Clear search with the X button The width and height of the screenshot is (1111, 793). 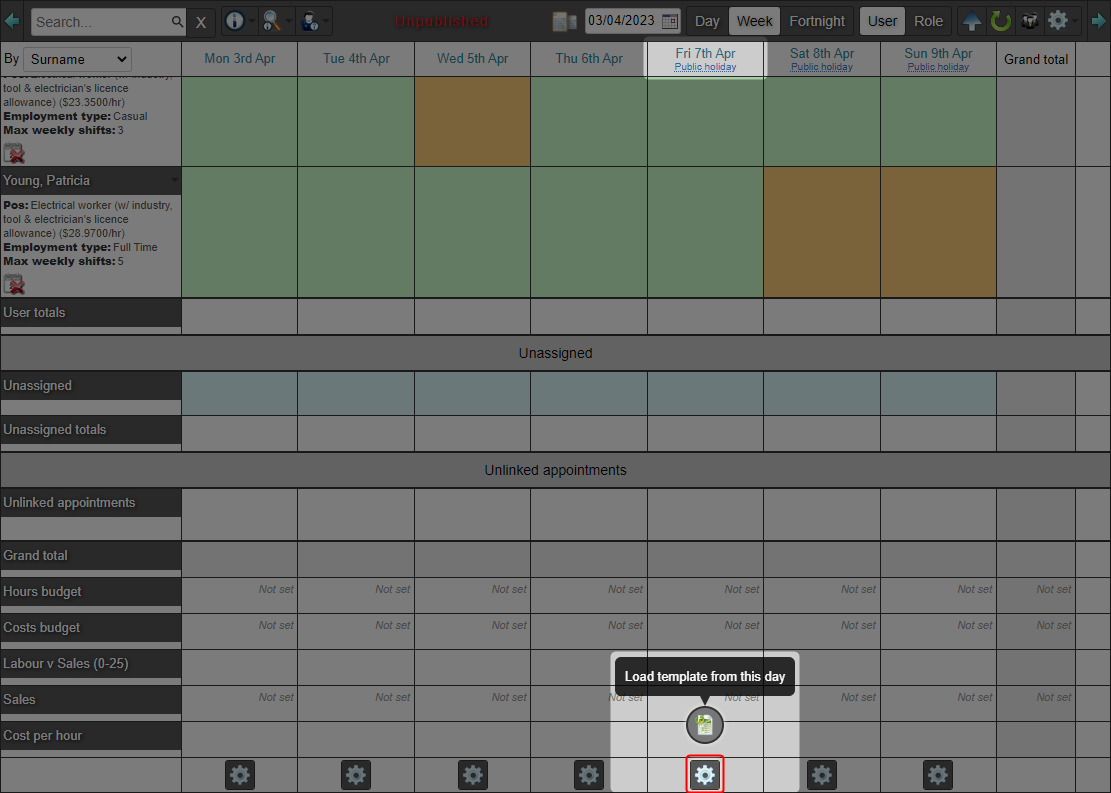click(x=201, y=22)
